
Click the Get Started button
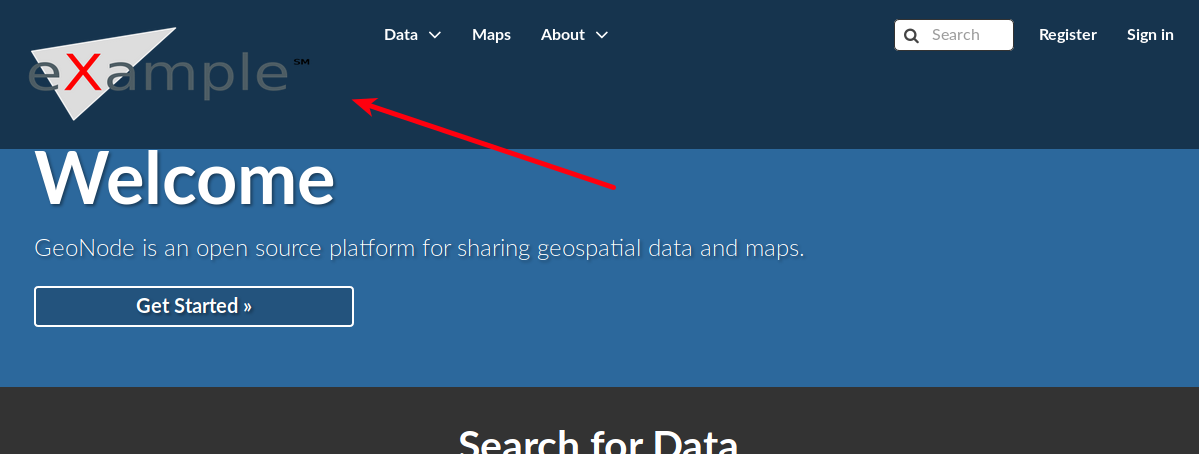194,306
